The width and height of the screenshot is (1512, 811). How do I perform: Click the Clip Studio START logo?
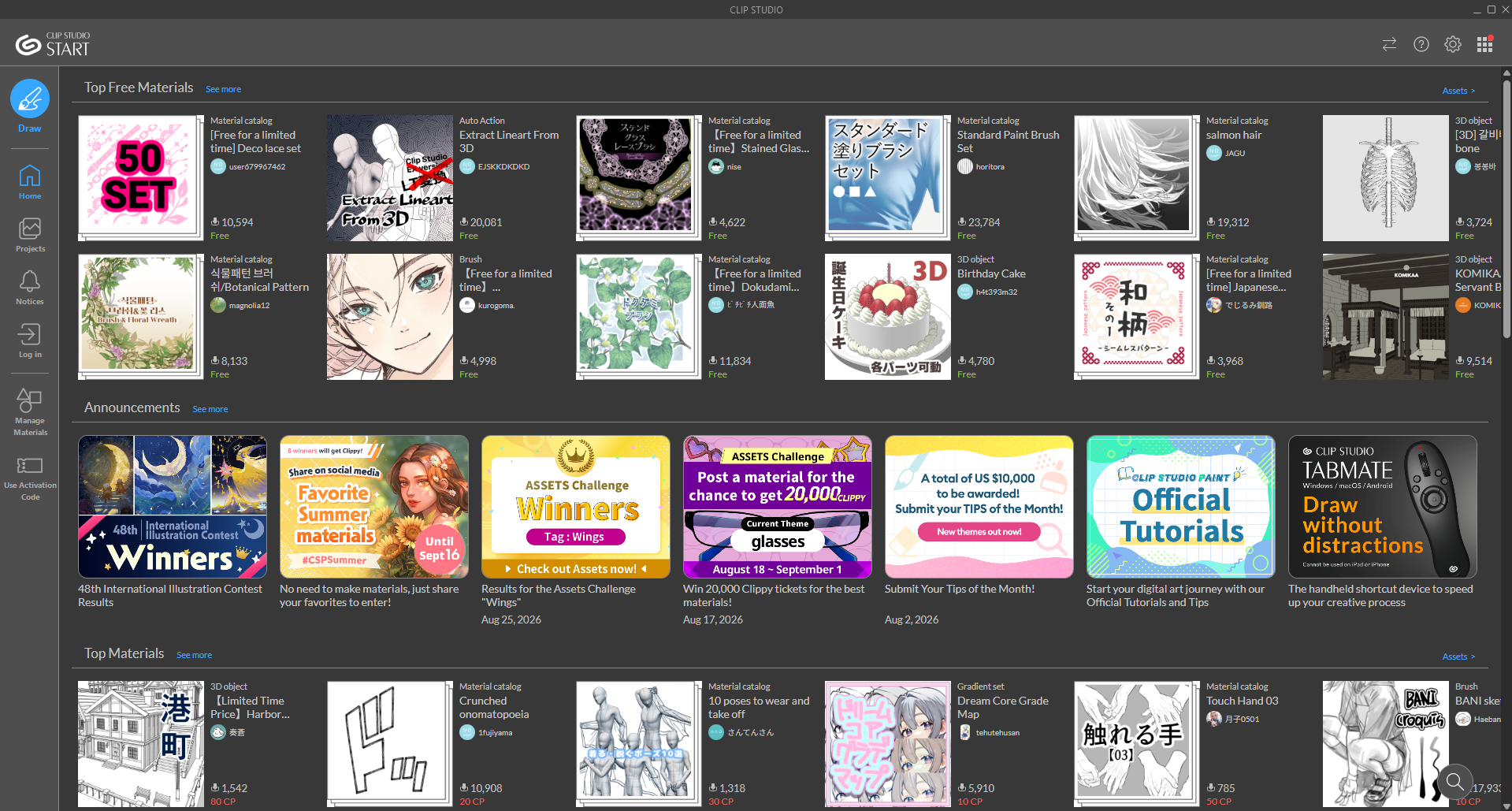(53, 45)
